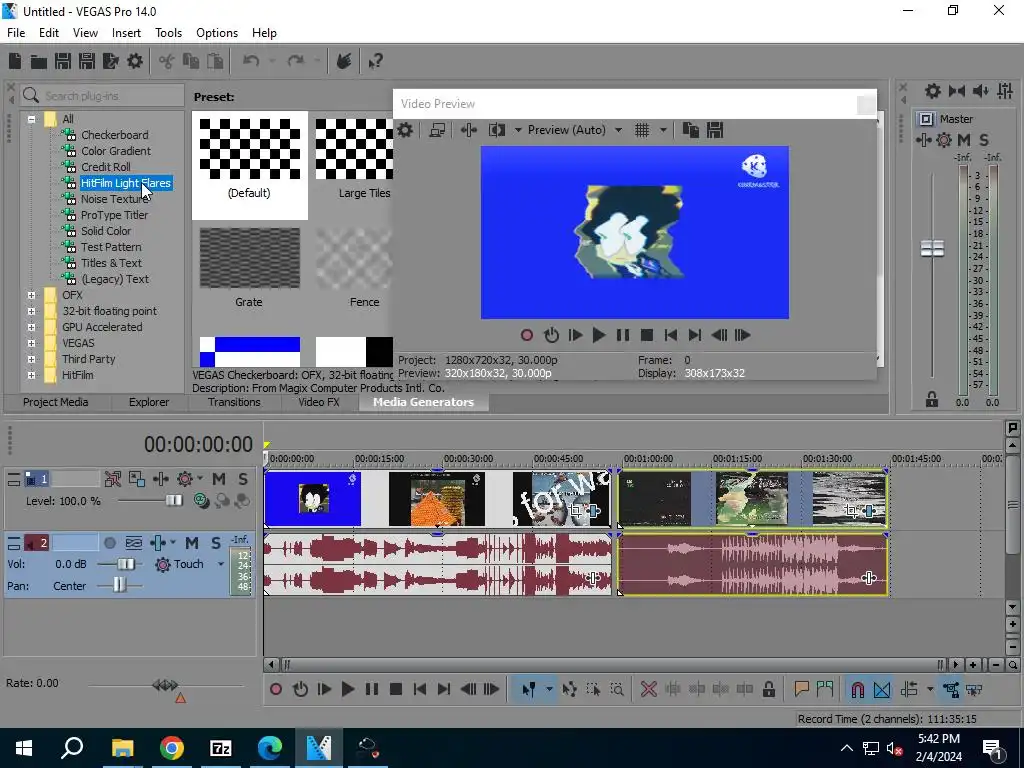Toggle Master bus Solo S button
This screenshot has width=1024, height=768.
pos(984,140)
